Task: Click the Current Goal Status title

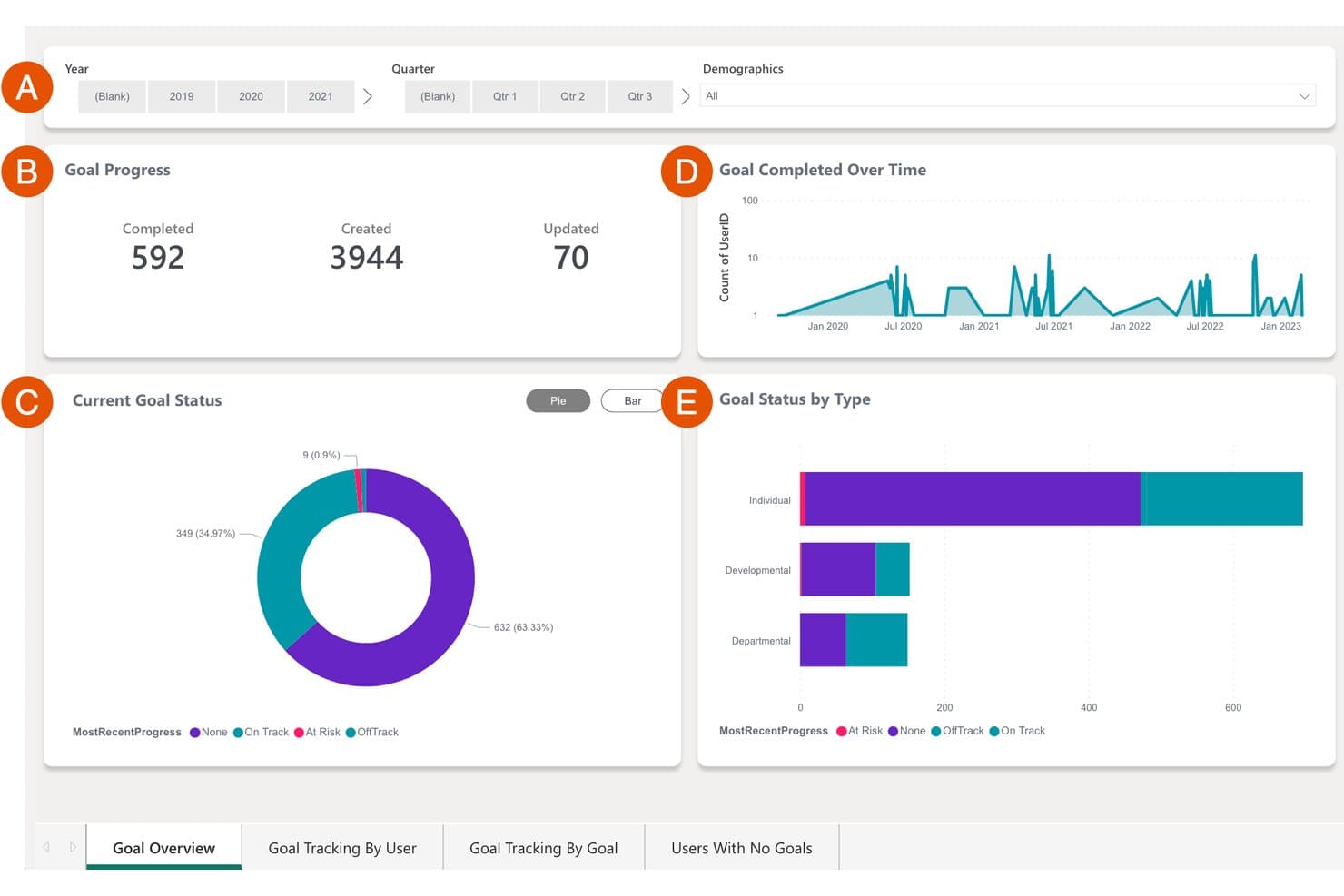Action: [147, 400]
